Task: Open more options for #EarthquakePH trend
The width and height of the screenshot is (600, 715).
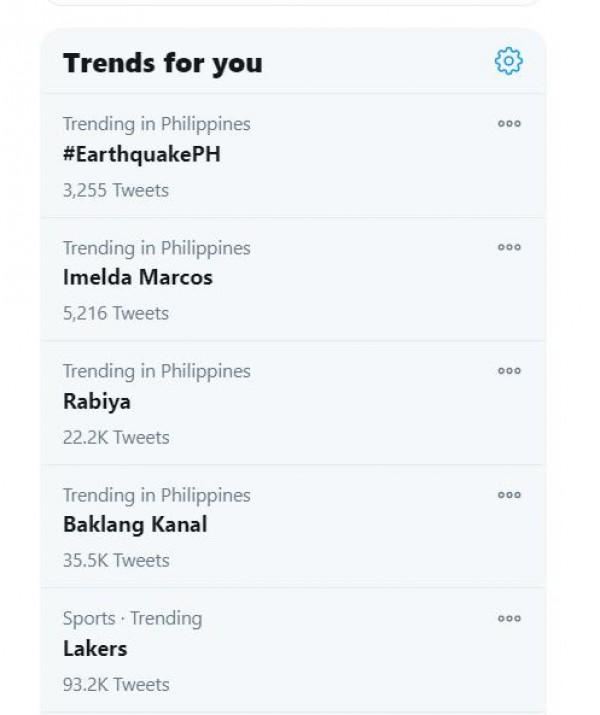Action: click(x=509, y=124)
